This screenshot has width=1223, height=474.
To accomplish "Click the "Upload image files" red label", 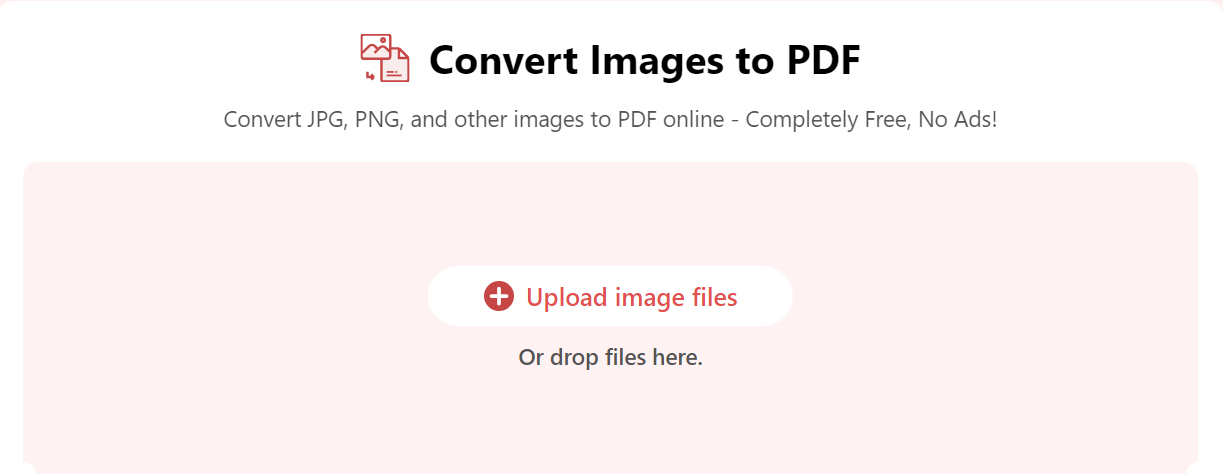I will click(x=632, y=297).
